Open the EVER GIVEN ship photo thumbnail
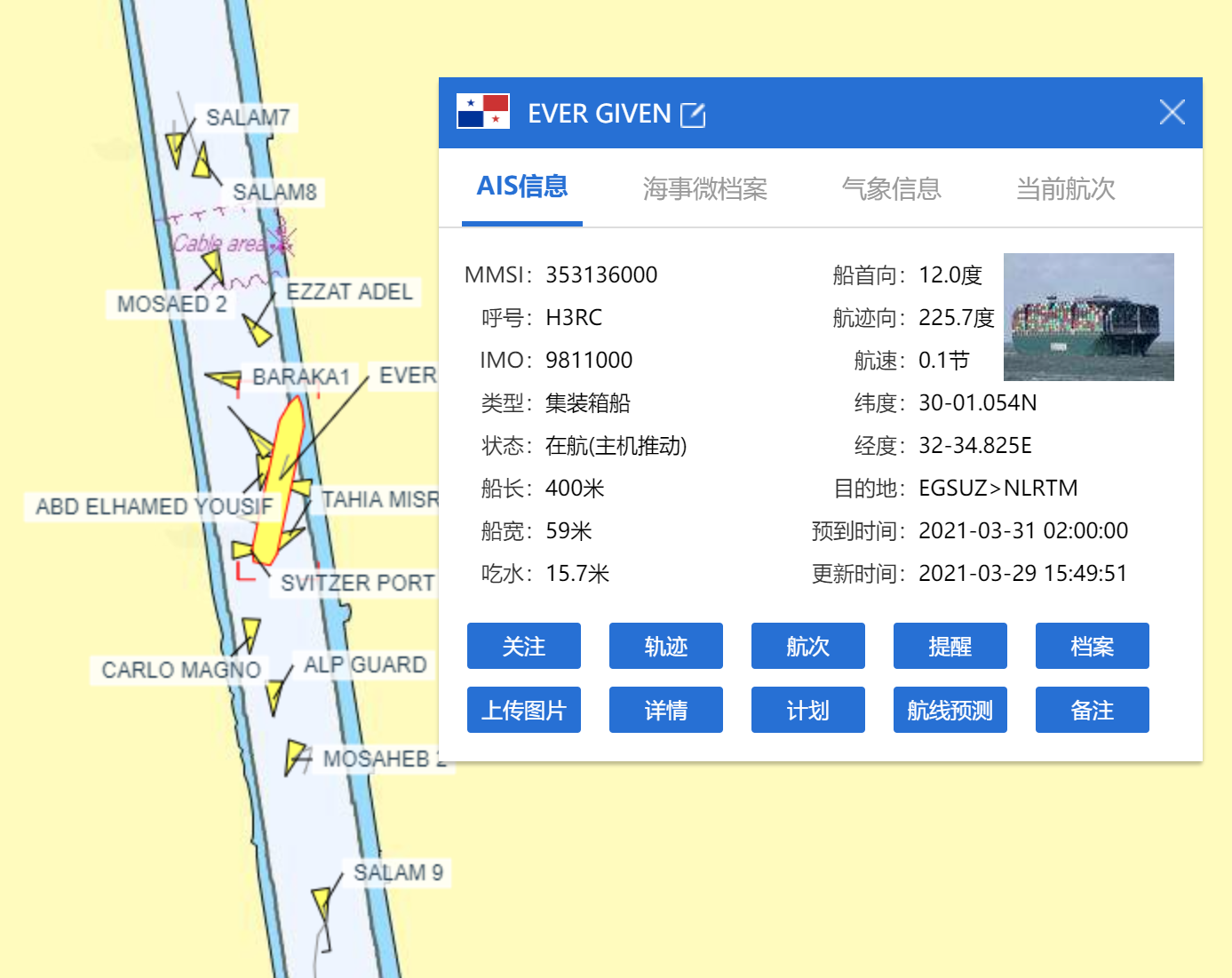The width and height of the screenshot is (1232, 978). [1088, 317]
